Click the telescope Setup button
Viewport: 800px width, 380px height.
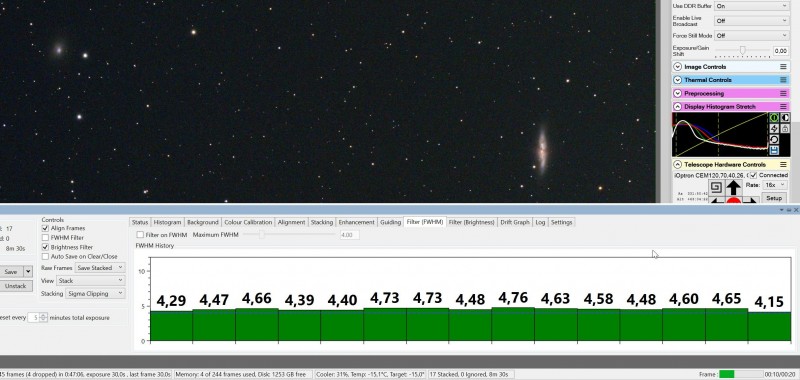tap(774, 198)
